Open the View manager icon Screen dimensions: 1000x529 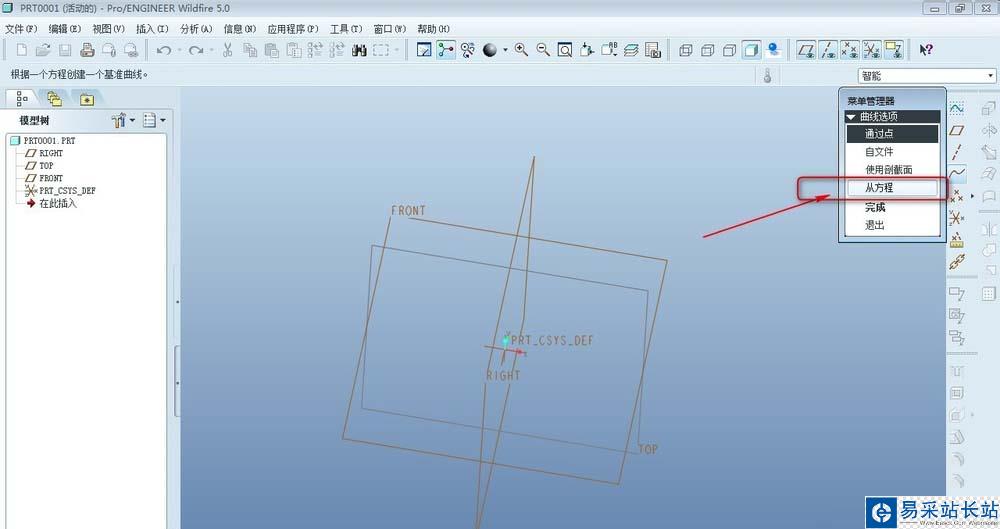(652, 50)
